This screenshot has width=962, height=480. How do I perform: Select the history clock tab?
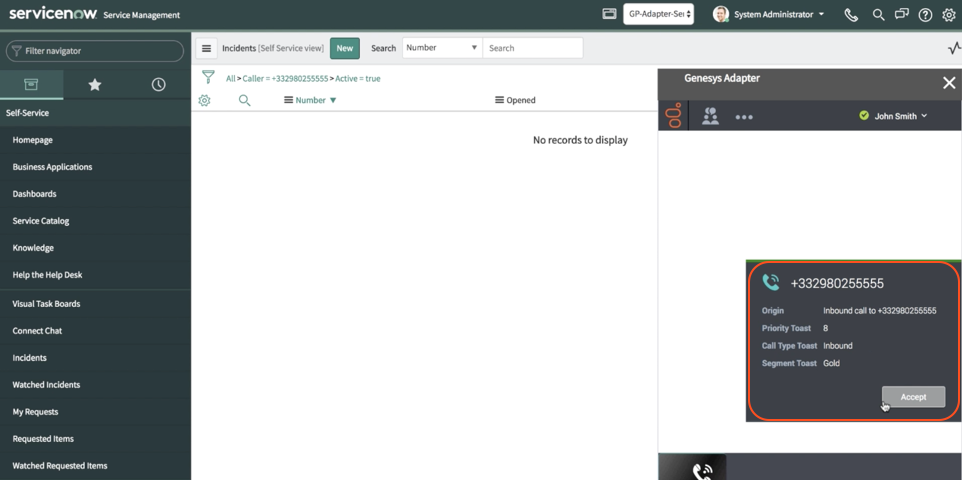click(x=158, y=85)
